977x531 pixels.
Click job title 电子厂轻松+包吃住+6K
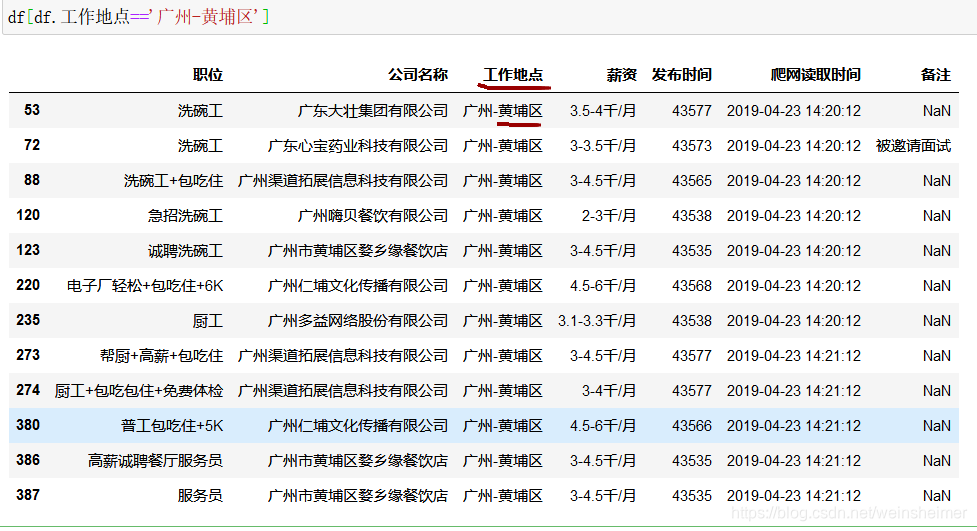tap(145, 285)
